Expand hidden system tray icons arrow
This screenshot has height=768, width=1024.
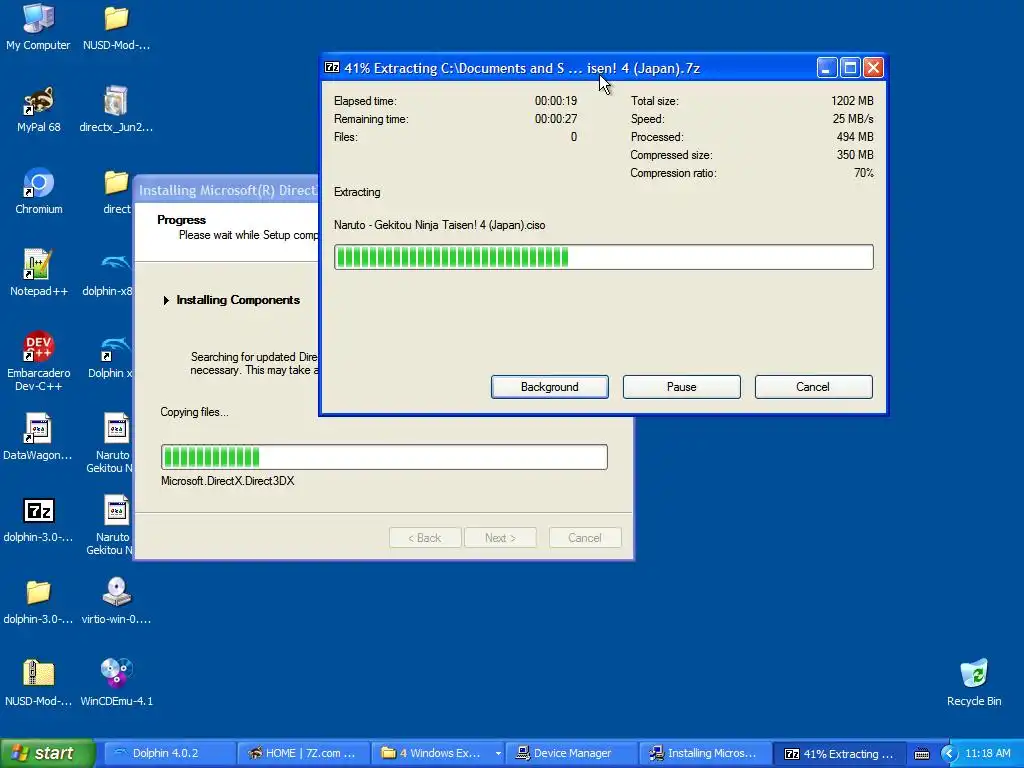click(x=949, y=754)
